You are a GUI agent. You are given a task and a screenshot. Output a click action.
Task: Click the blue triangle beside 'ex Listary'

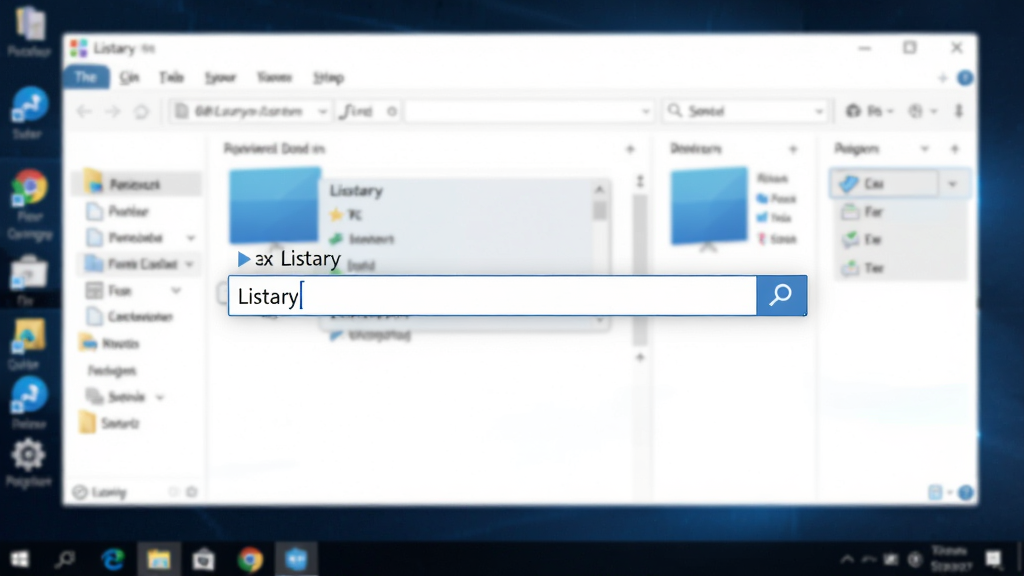point(244,259)
